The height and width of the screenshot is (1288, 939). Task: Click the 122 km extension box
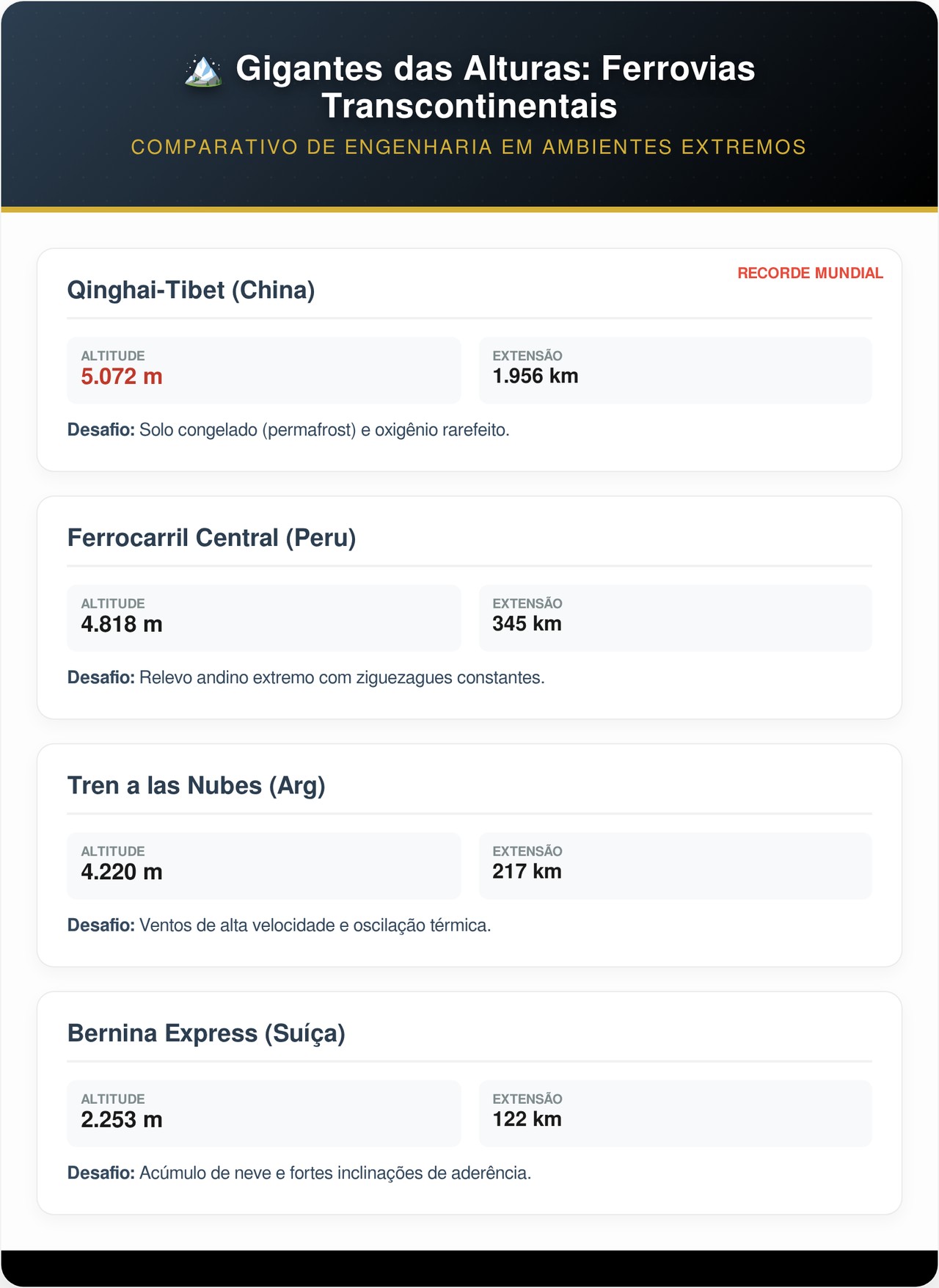click(x=675, y=1113)
